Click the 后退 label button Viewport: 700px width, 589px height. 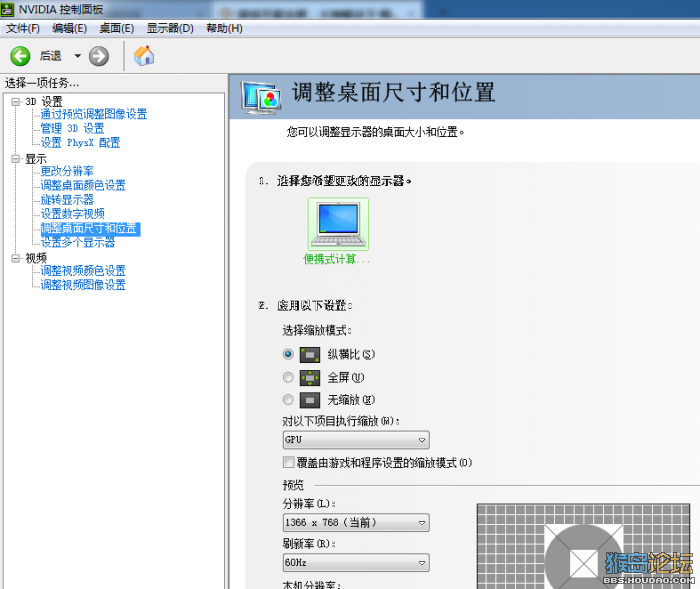coord(50,56)
